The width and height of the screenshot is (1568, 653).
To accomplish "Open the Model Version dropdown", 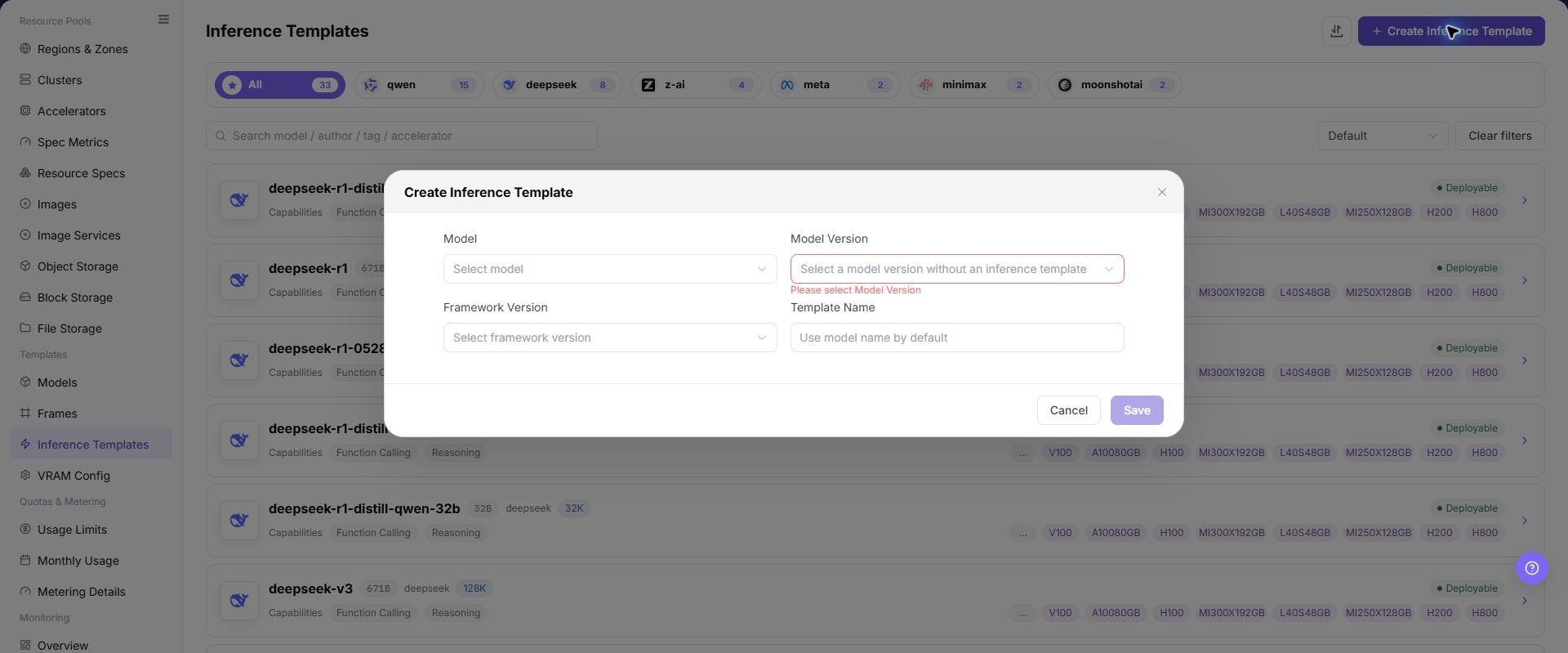I will (957, 269).
